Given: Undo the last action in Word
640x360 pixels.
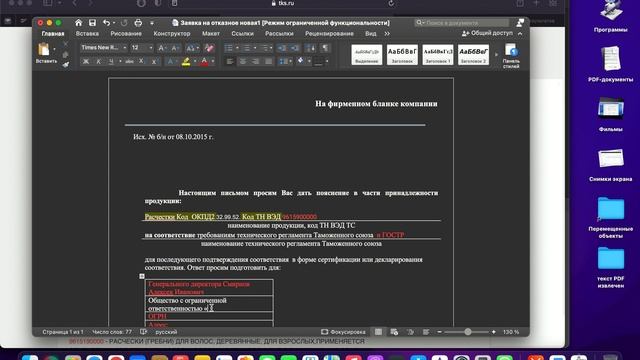Looking at the screenshot, I should click(x=106, y=23).
